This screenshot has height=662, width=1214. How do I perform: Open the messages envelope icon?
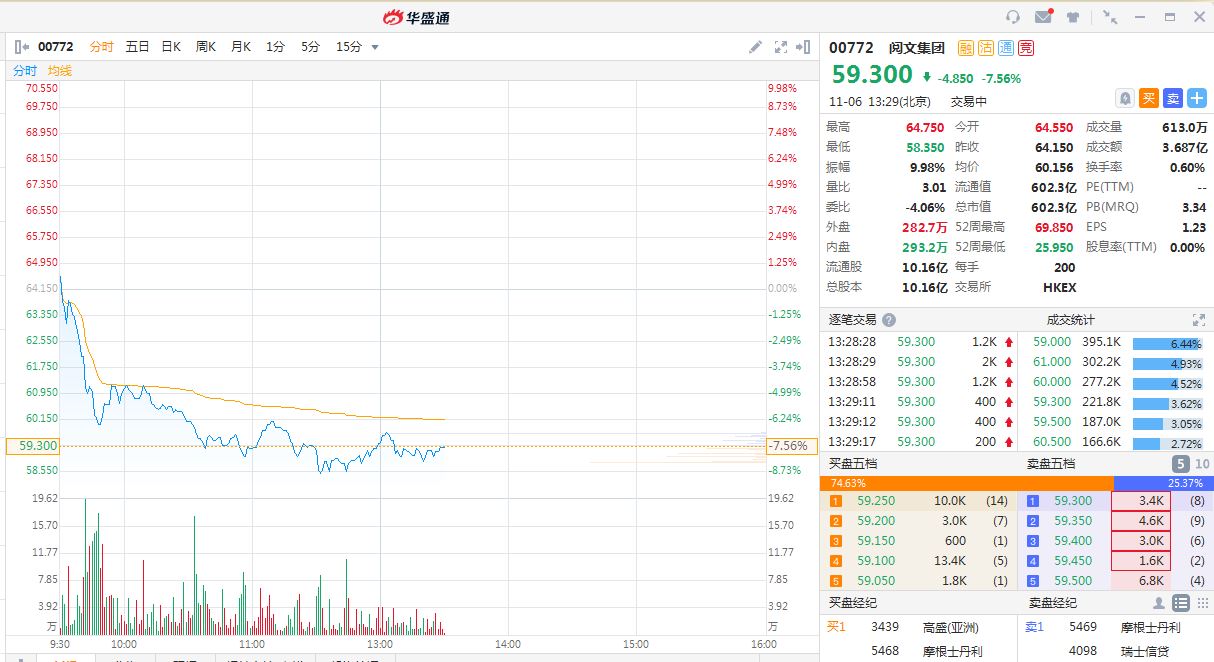click(1043, 17)
